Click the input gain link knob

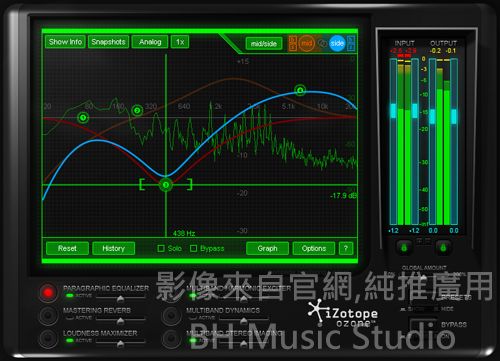[404, 248]
